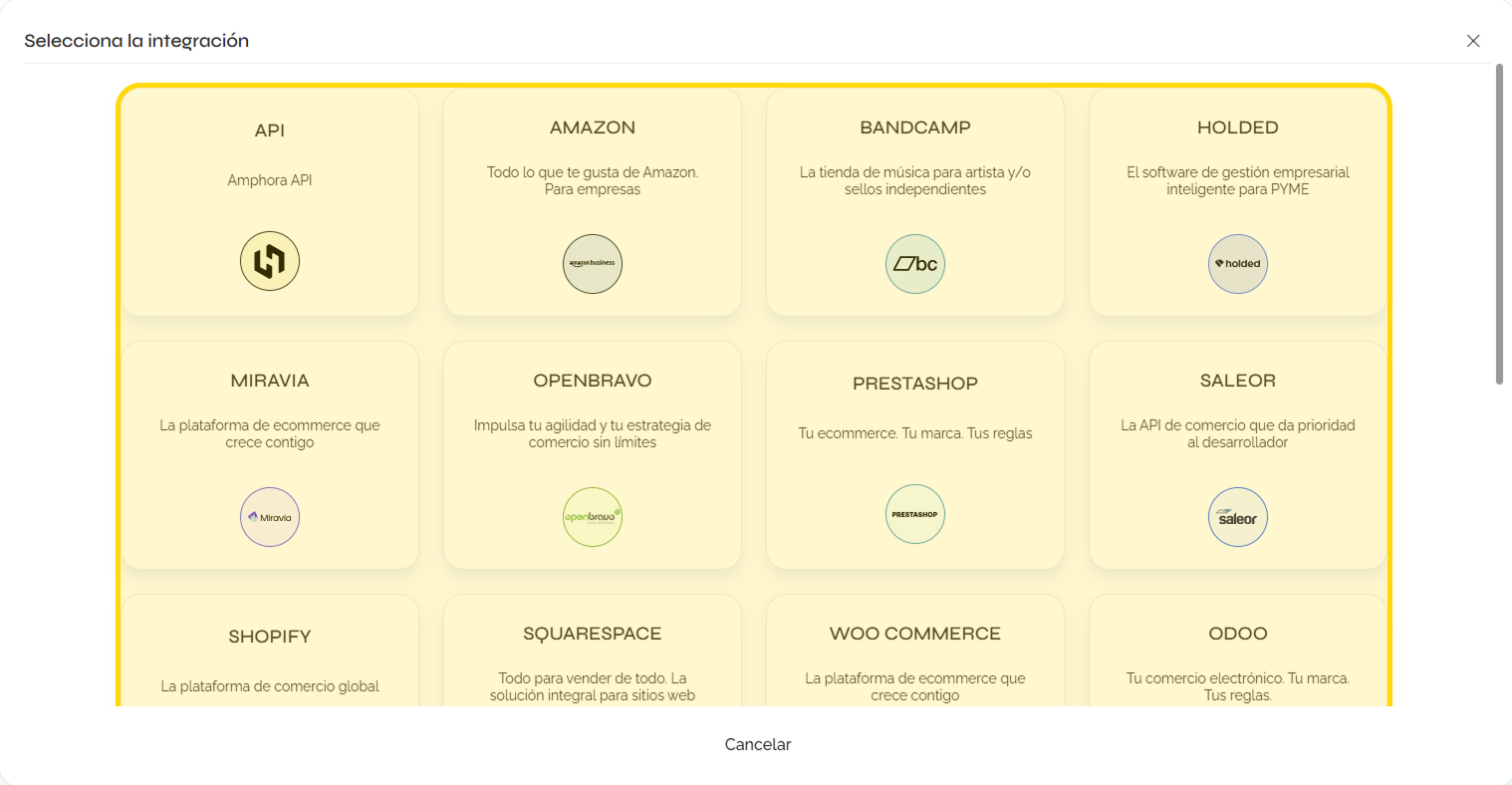Screen dimensions: 1512x785
Task: Close the integration selection dialog
Action: pos(1473,41)
